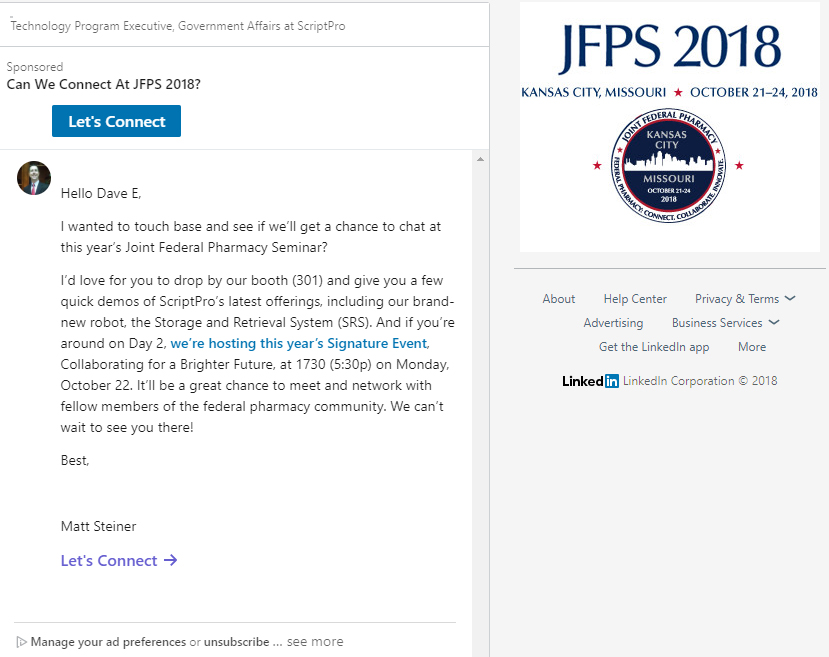Click the blue Let's Connect button
Viewport: 829px width, 657px height.
tap(116, 120)
